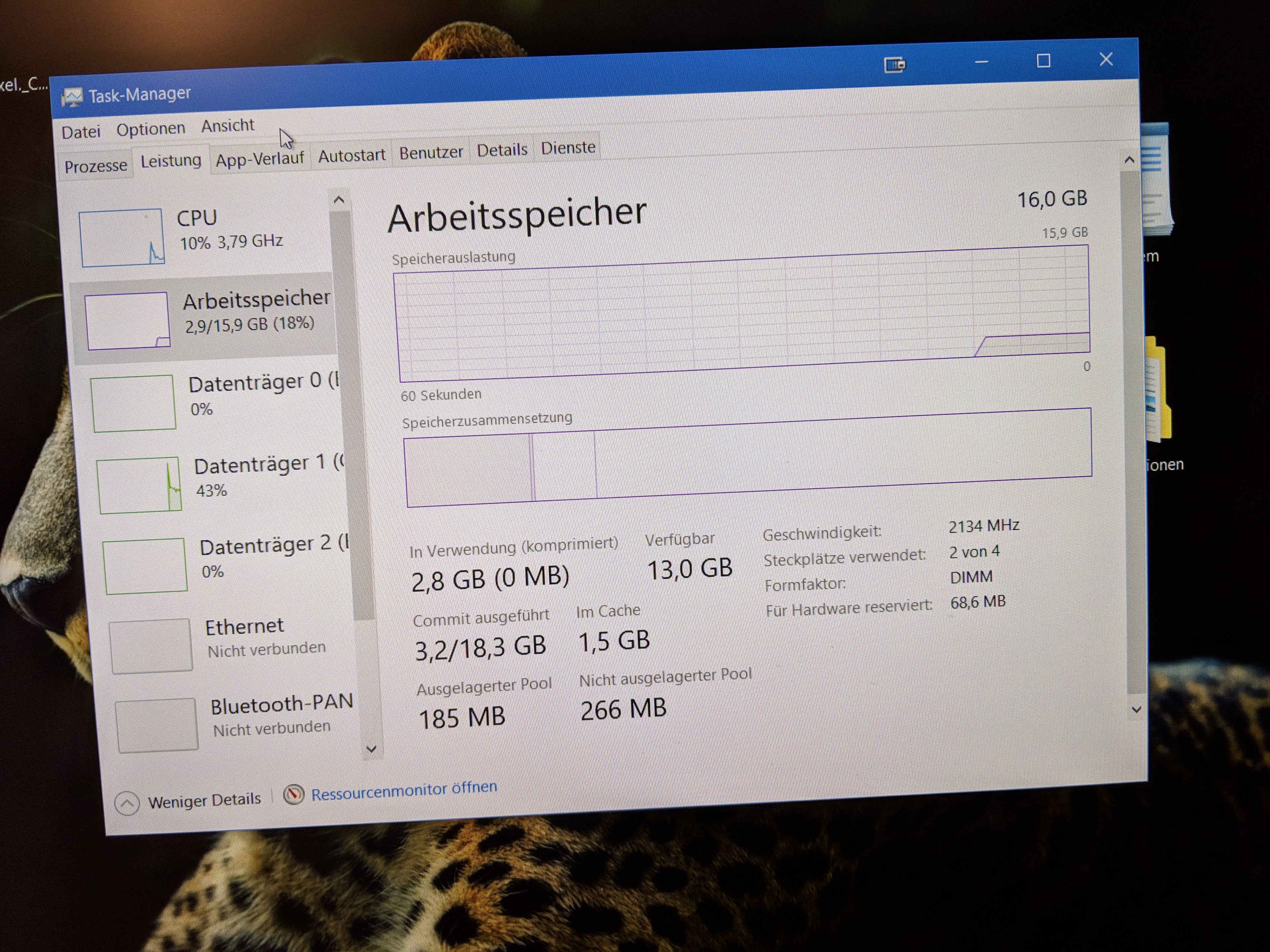
Task: Click Weniger Details button
Action: coord(204,800)
